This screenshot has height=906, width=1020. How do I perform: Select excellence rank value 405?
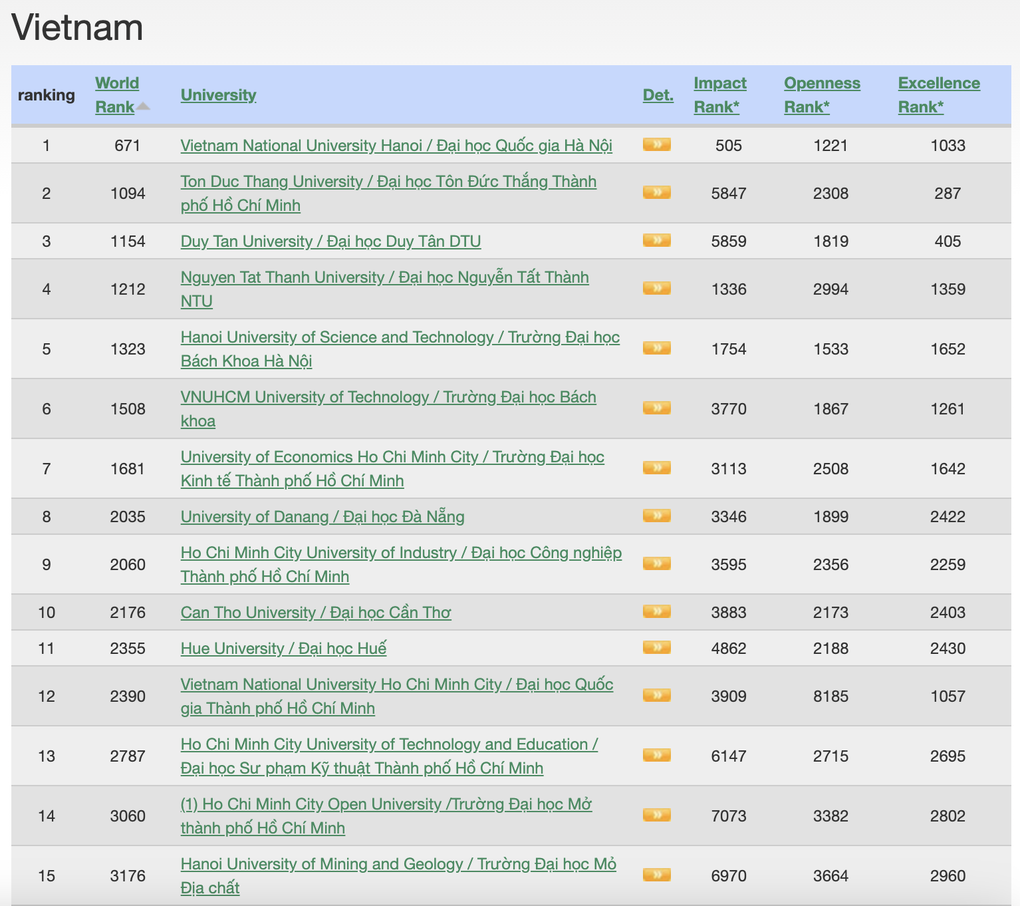tap(948, 241)
